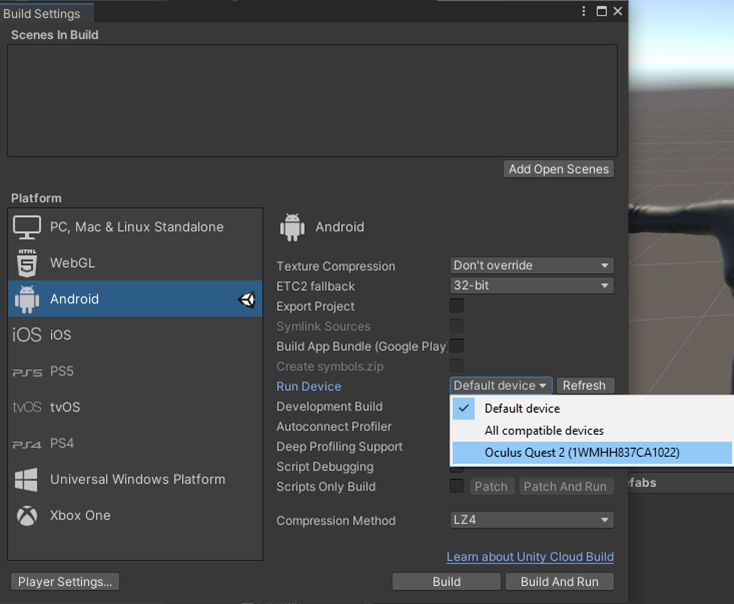Select the Universal Windows Platform logo
Viewport: 734px width, 604px height.
pyautogui.click(x=26, y=479)
